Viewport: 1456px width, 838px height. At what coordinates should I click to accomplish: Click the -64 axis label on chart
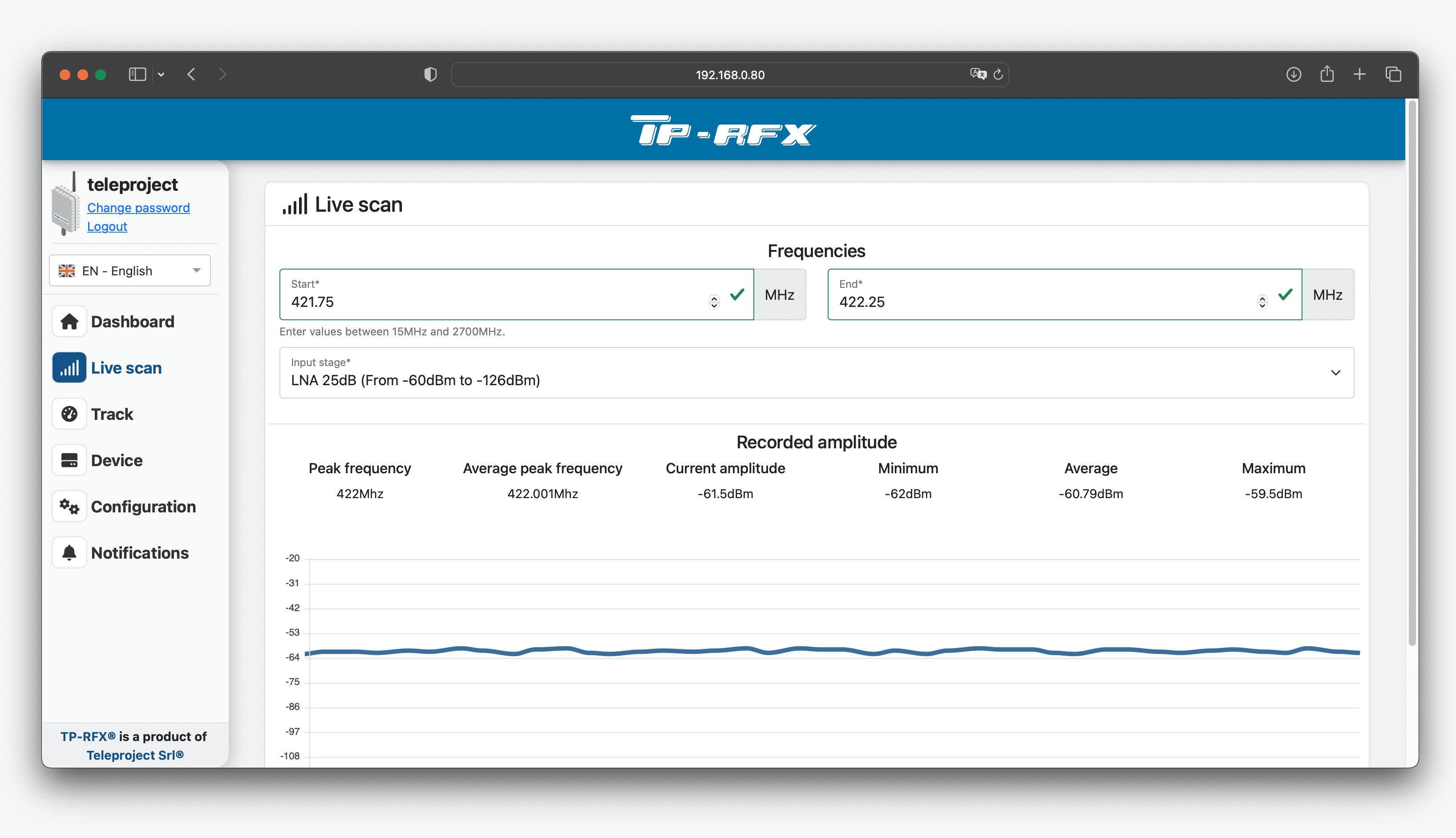pyautogui.click(x=293, y=657)
